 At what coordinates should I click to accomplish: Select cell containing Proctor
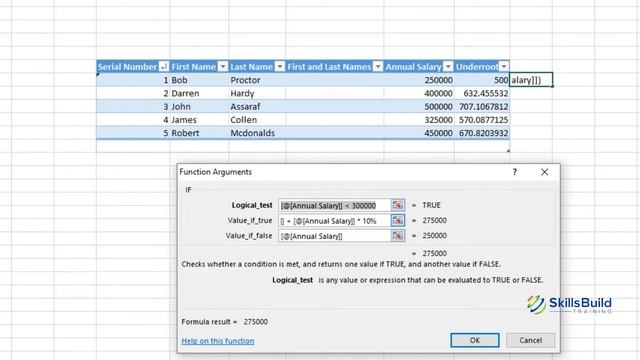pyautogui.click(x=257, y=80)
